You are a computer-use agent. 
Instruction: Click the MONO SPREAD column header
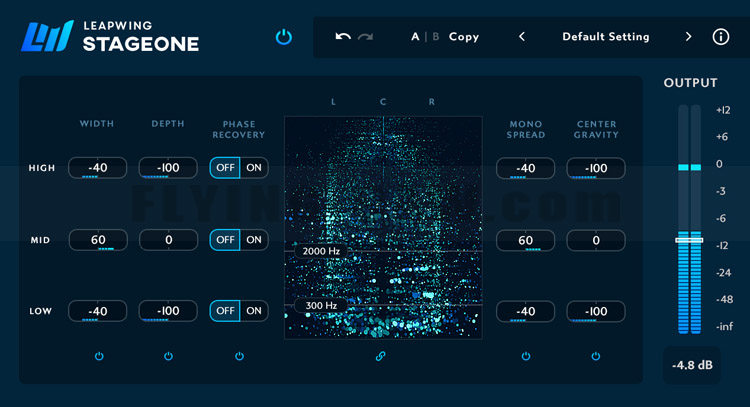pyautogui.click(x=526, y=129)
